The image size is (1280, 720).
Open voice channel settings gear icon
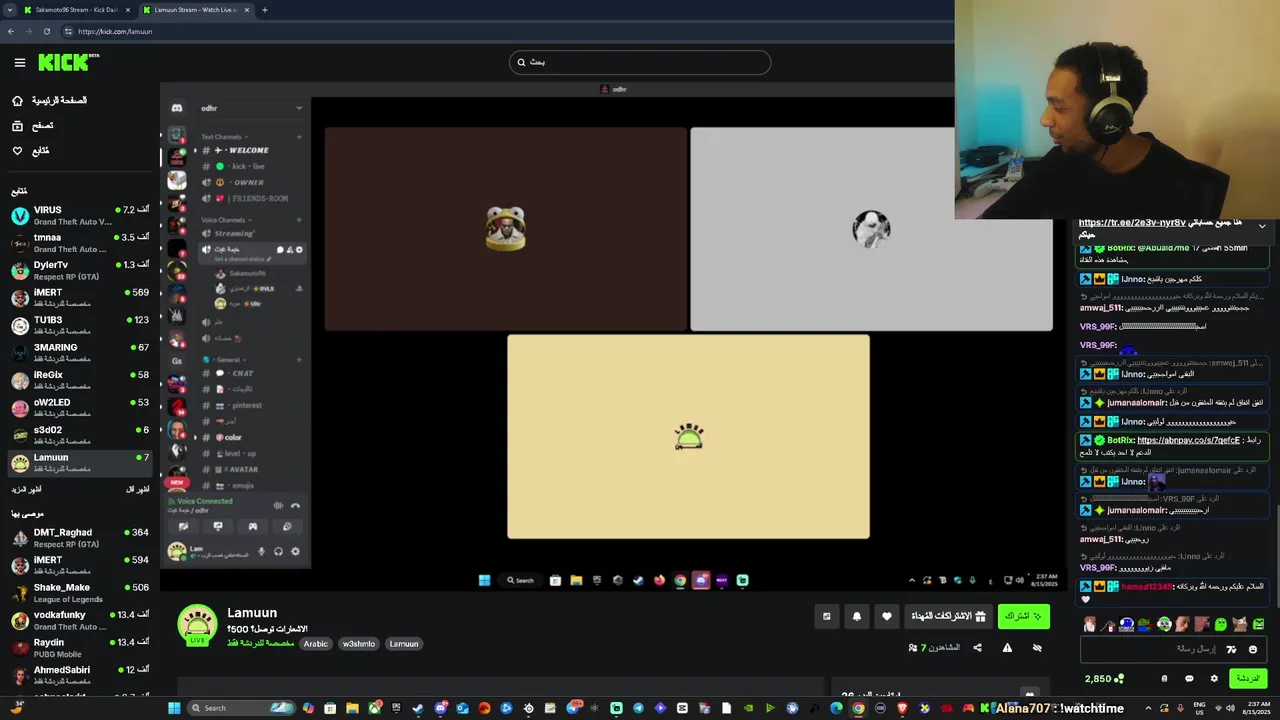(x=299, y=249)
